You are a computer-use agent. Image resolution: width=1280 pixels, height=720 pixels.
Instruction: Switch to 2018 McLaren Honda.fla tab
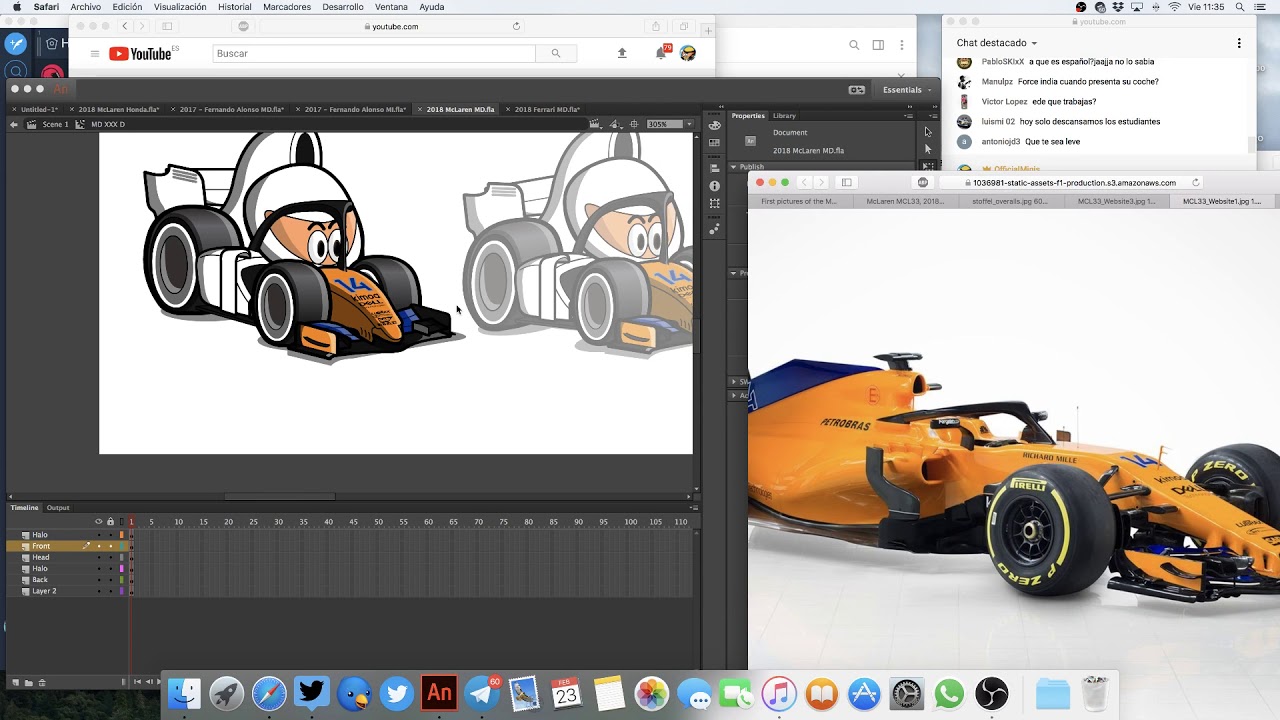pos(119,109)
